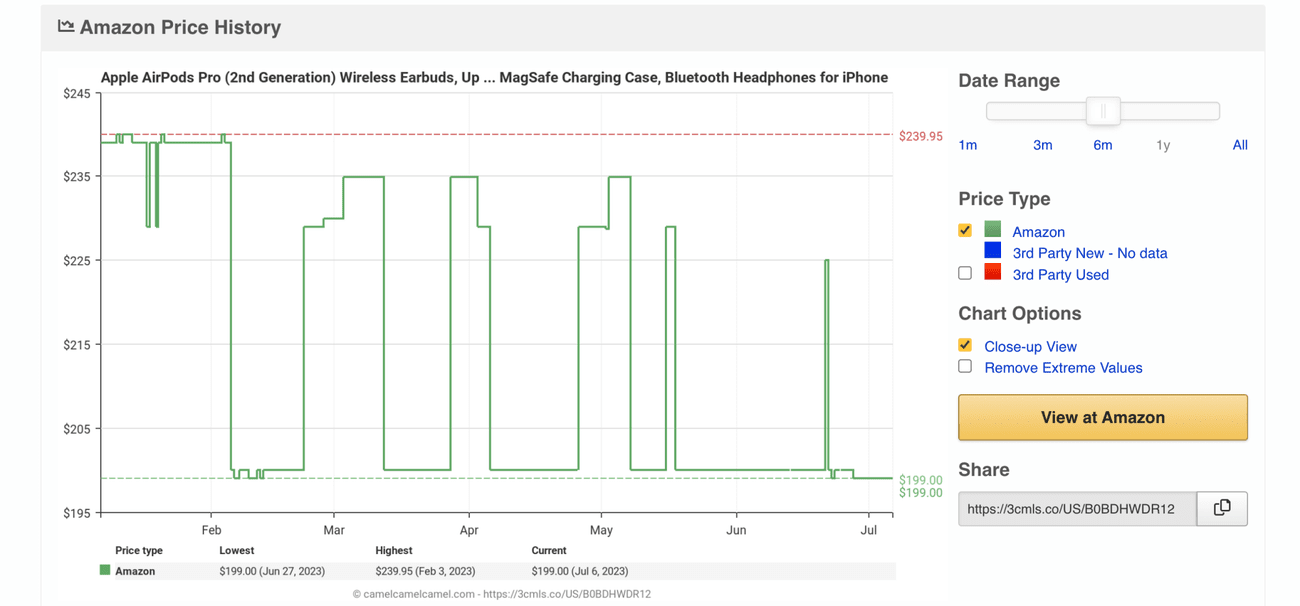Uncheck the Amazon price type checkbox

coord(965,230)
